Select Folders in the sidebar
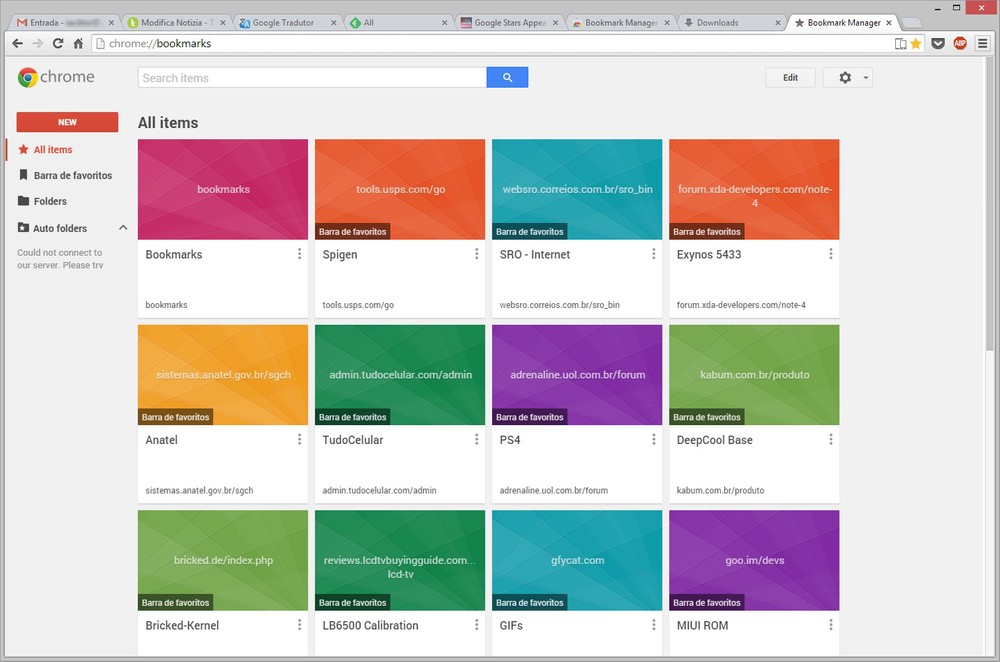Screen dimensions: 1000x662 point(50,201)
